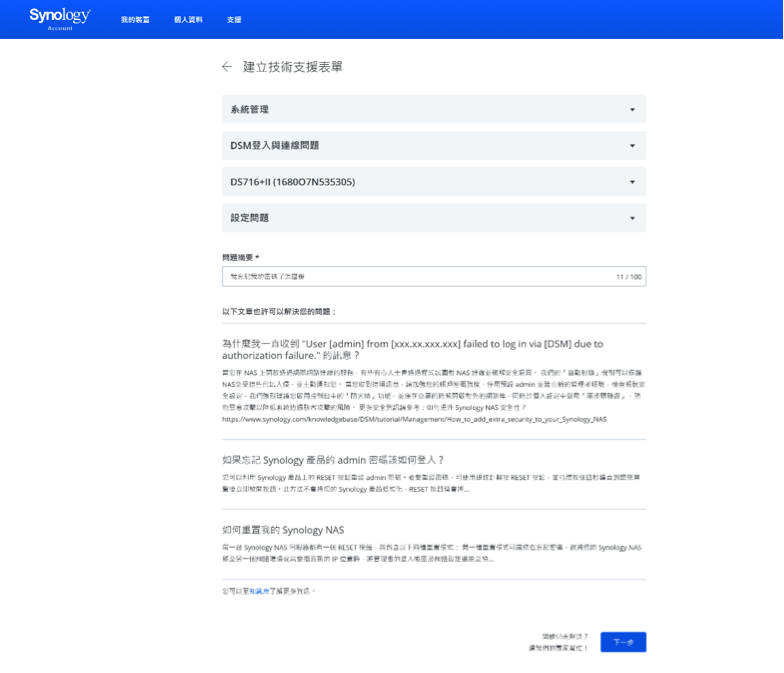784x673 pixels.
Task: Click the 以下文章也許可以解決您的問題 heading
Action: 279,312
